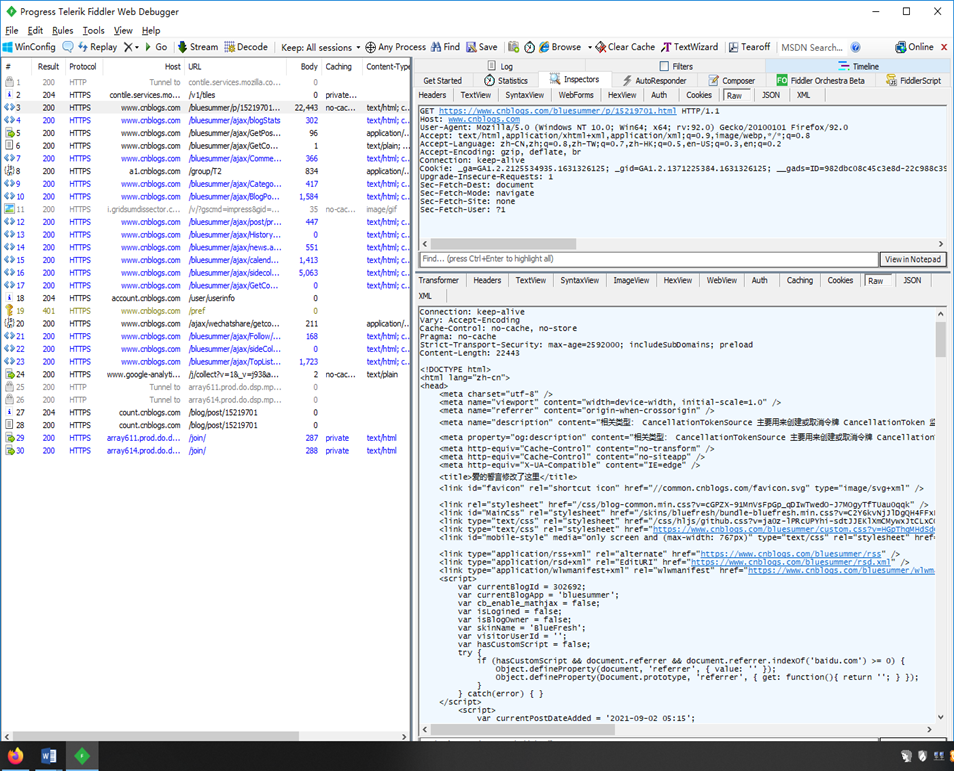
Task: Open the FiddlerScript tab
Action: tap(913, 80)
